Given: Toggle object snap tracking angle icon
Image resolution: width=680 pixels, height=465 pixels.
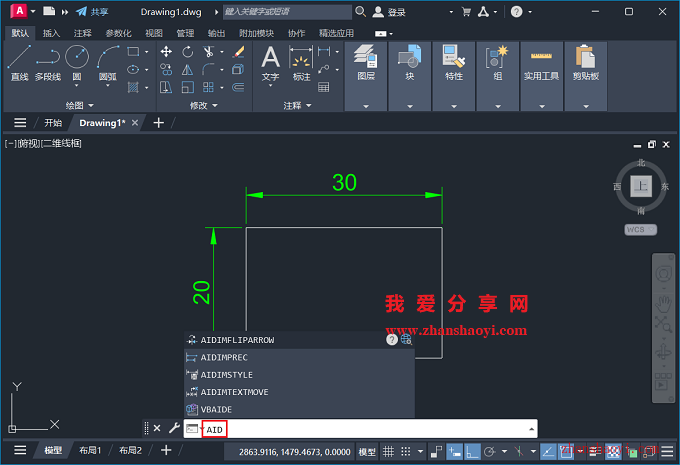Looking at the screenshot, I should click(548, 452).
